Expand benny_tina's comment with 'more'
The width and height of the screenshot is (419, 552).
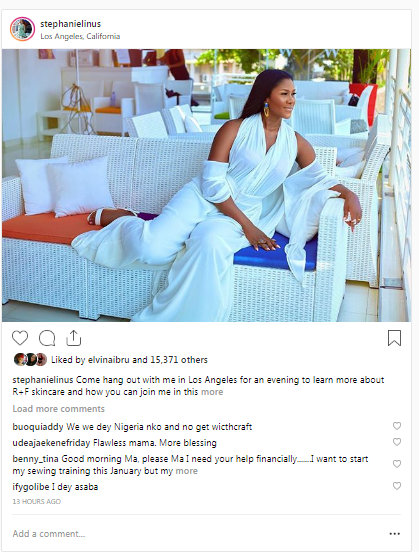[187, 471]
